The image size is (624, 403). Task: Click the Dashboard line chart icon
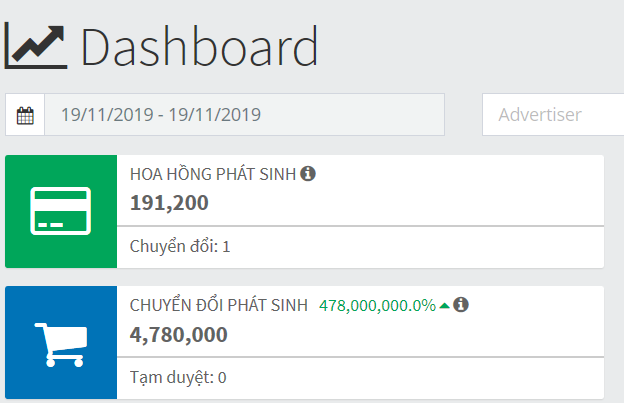coord(36,45)
